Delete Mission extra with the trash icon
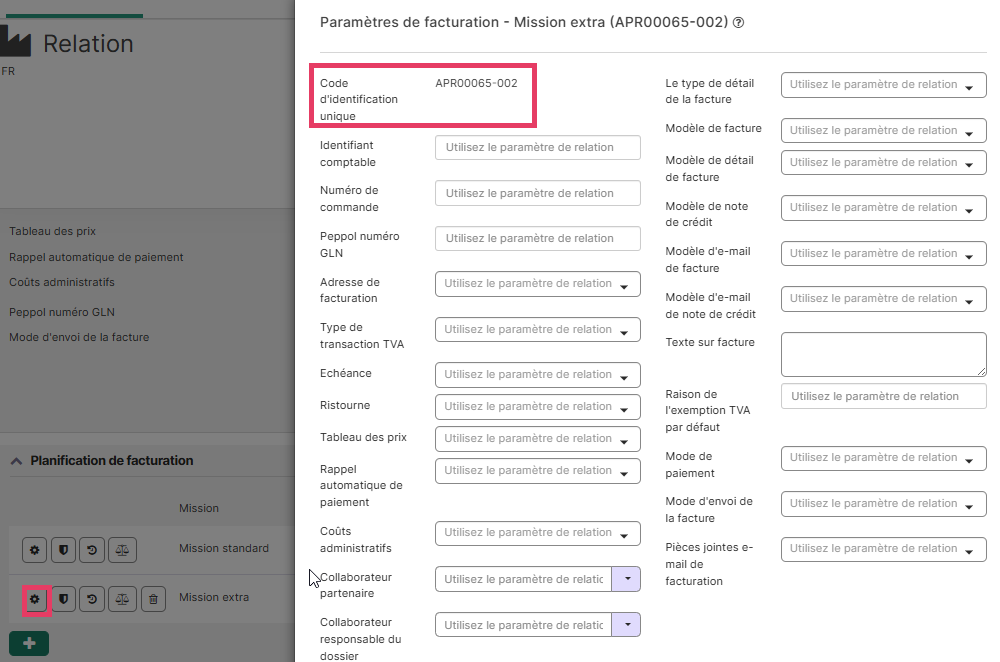1000x662 pixels. (x=153, y=599)
